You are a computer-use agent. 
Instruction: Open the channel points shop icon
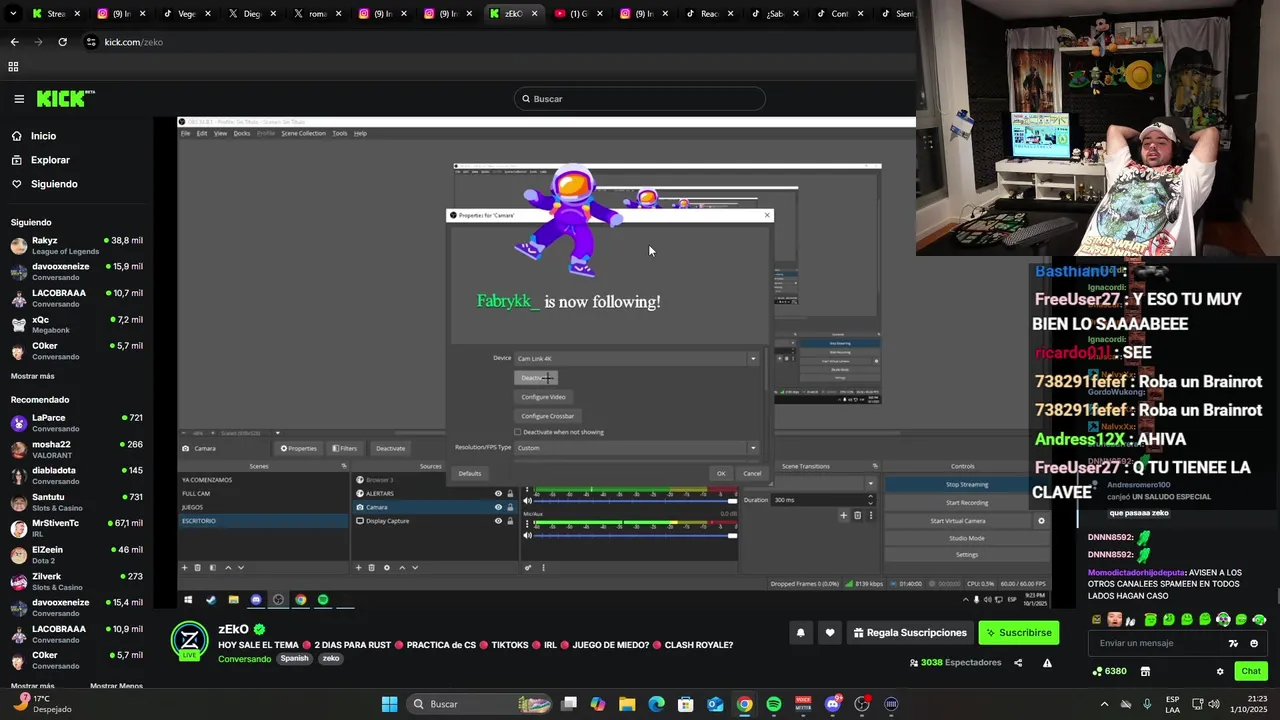click(x=1145, y=671)
